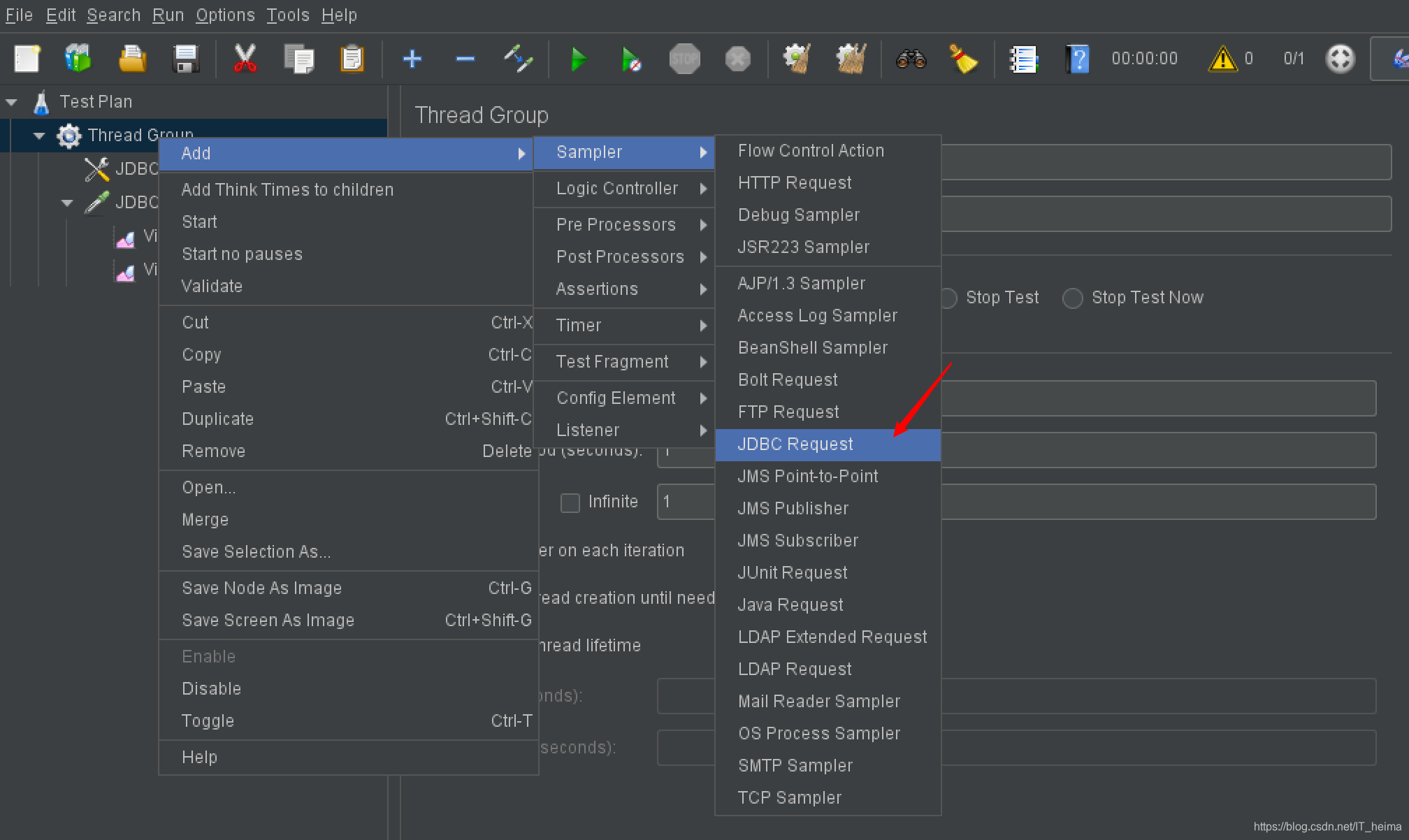Choose JDBC Request from Sampler list

pos(795,444)
